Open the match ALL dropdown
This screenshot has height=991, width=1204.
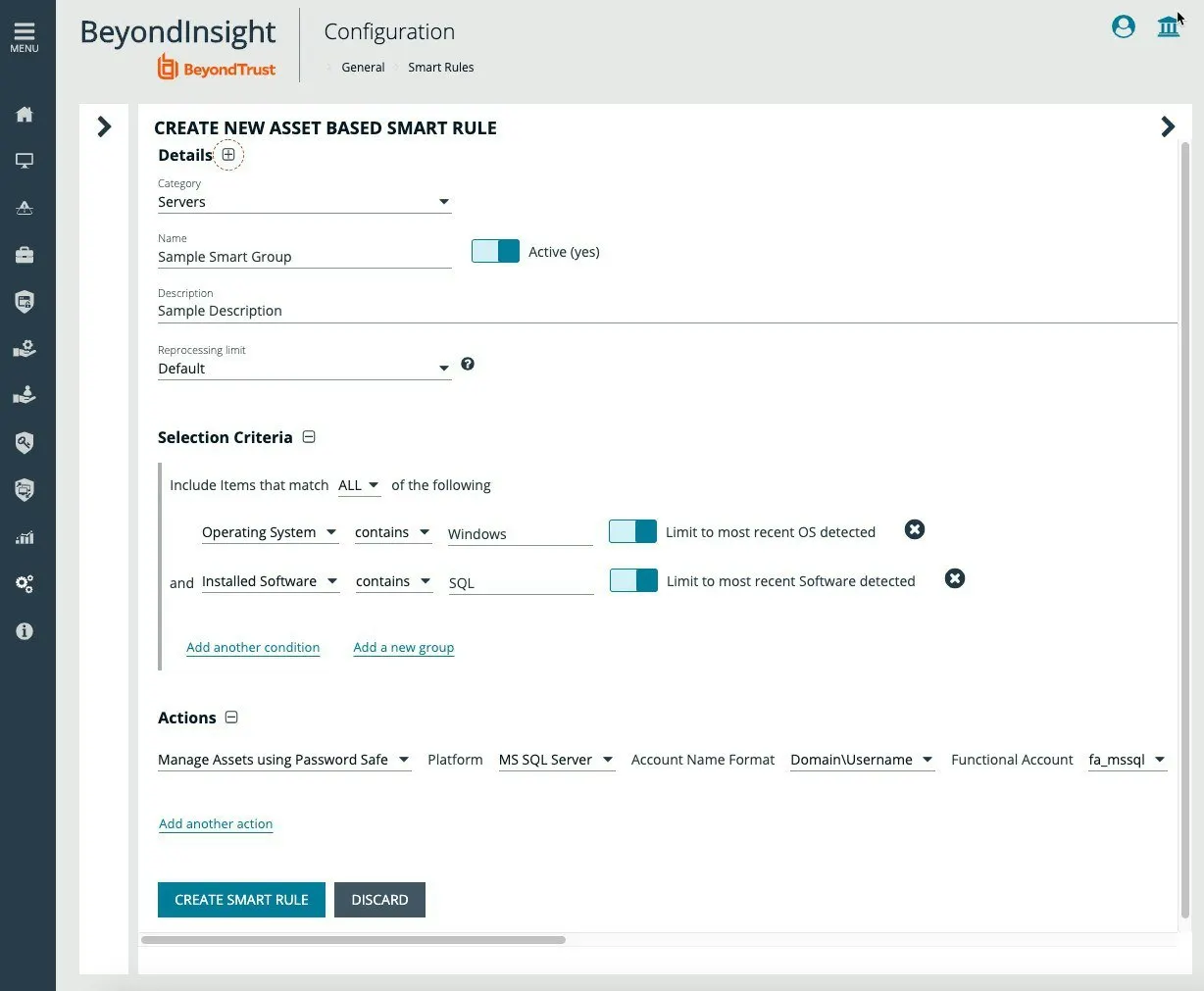point(359,485)
